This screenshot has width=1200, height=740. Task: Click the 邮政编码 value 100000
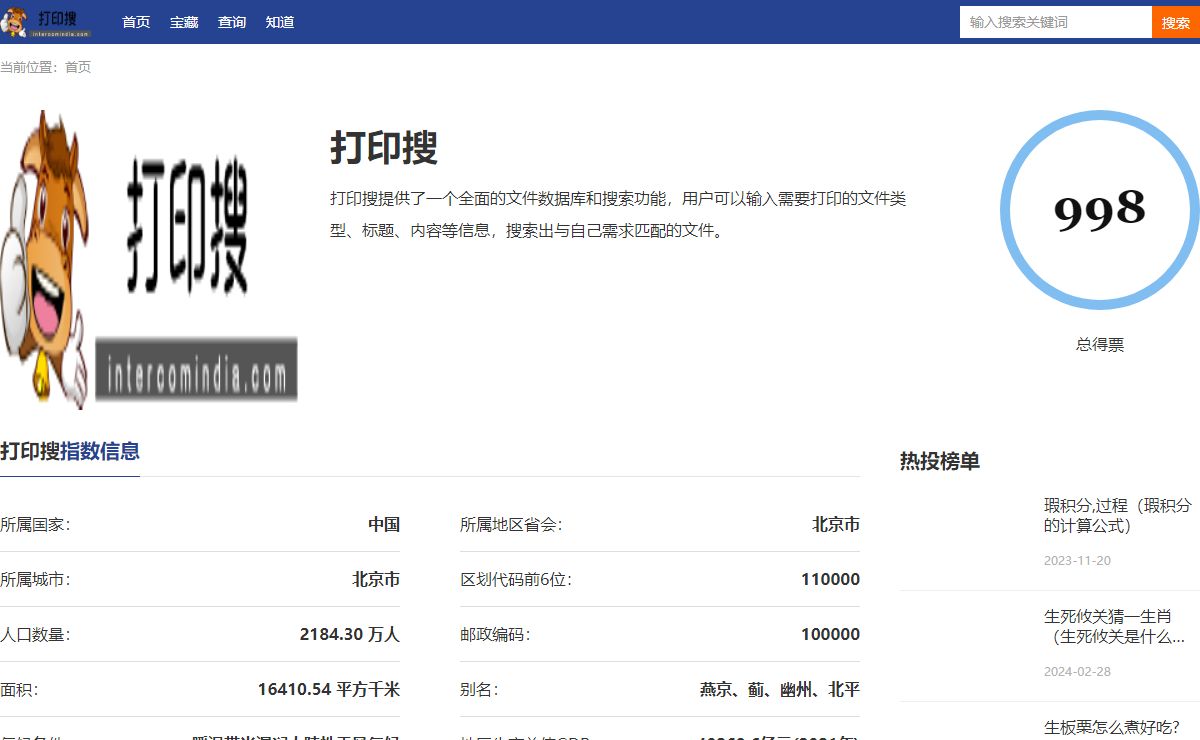coord(830,635)
